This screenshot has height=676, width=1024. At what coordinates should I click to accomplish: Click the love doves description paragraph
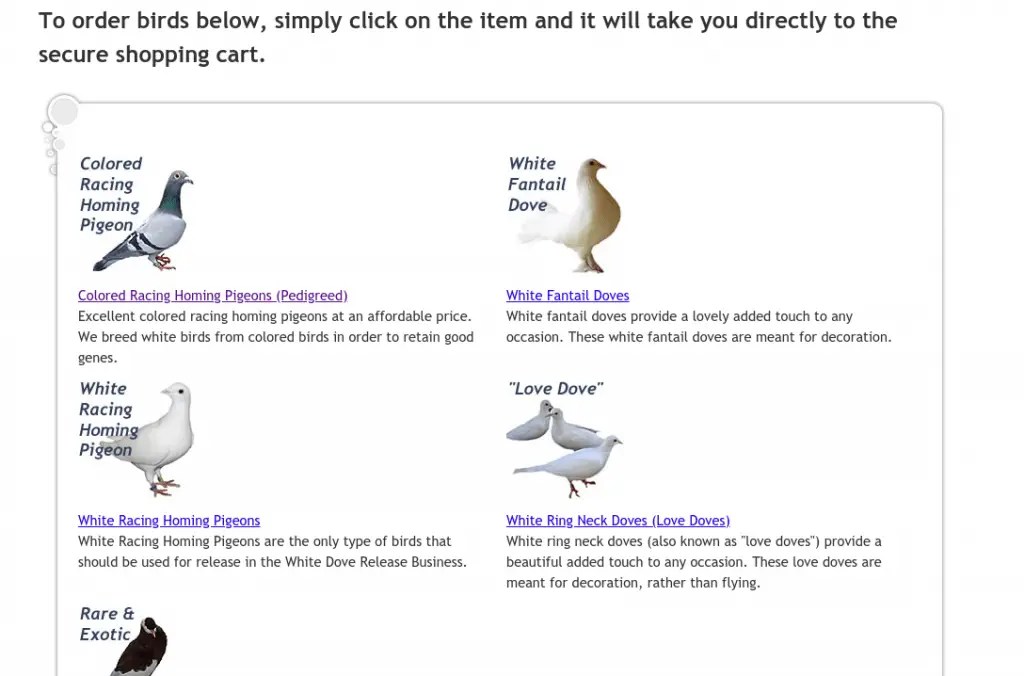pyautogui.click(x=693, y=561)
